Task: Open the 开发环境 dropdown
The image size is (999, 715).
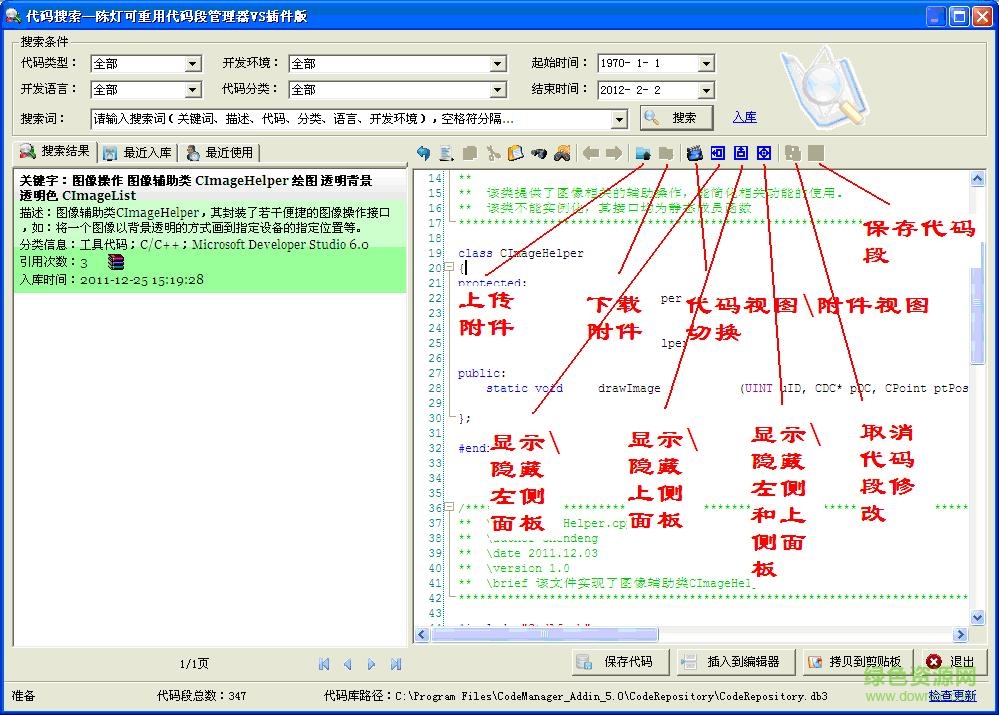Action: pos(498,64)
